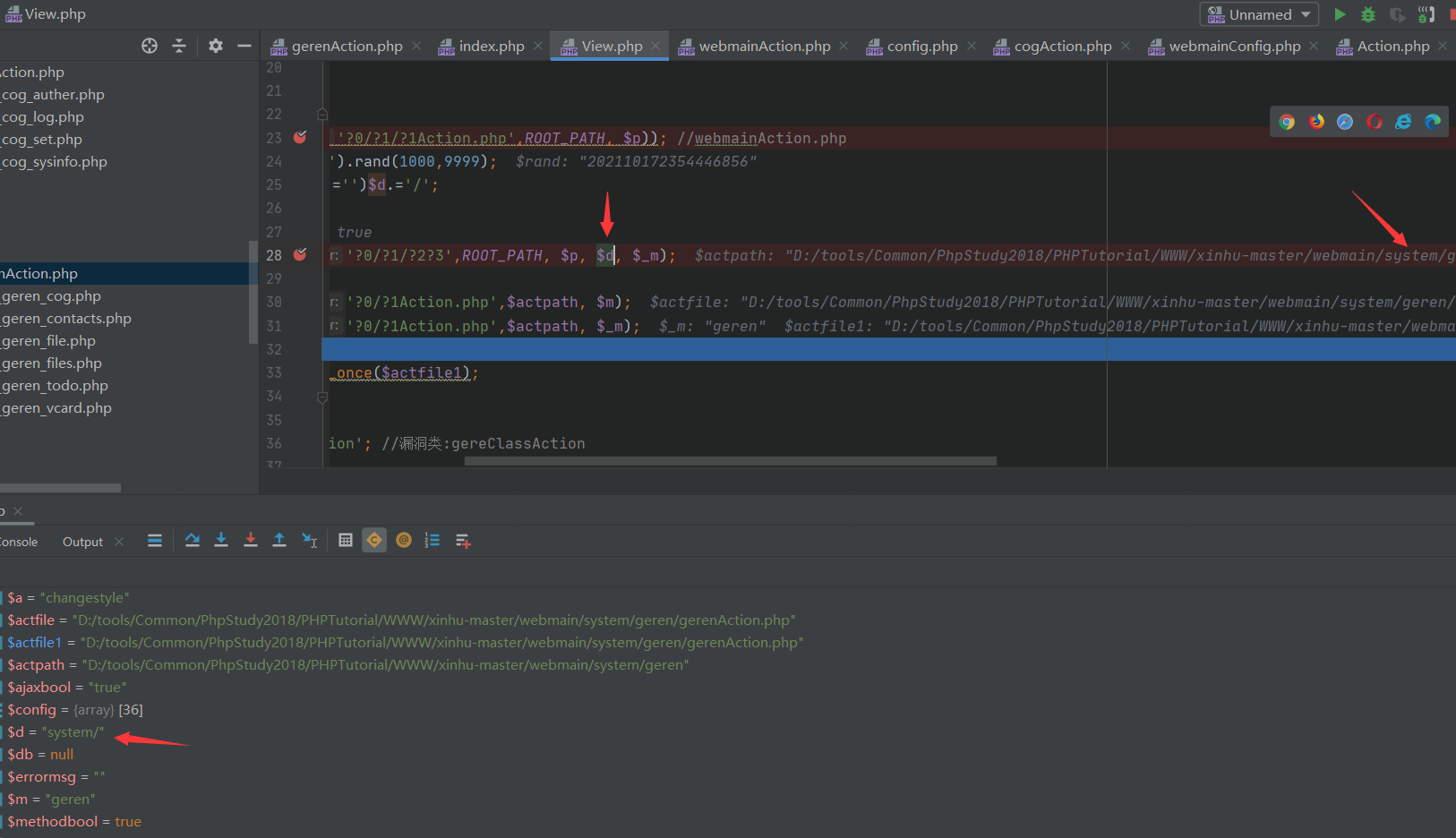
Task: Click the Step Out debugger icon
Action: (x=279, y=540)
